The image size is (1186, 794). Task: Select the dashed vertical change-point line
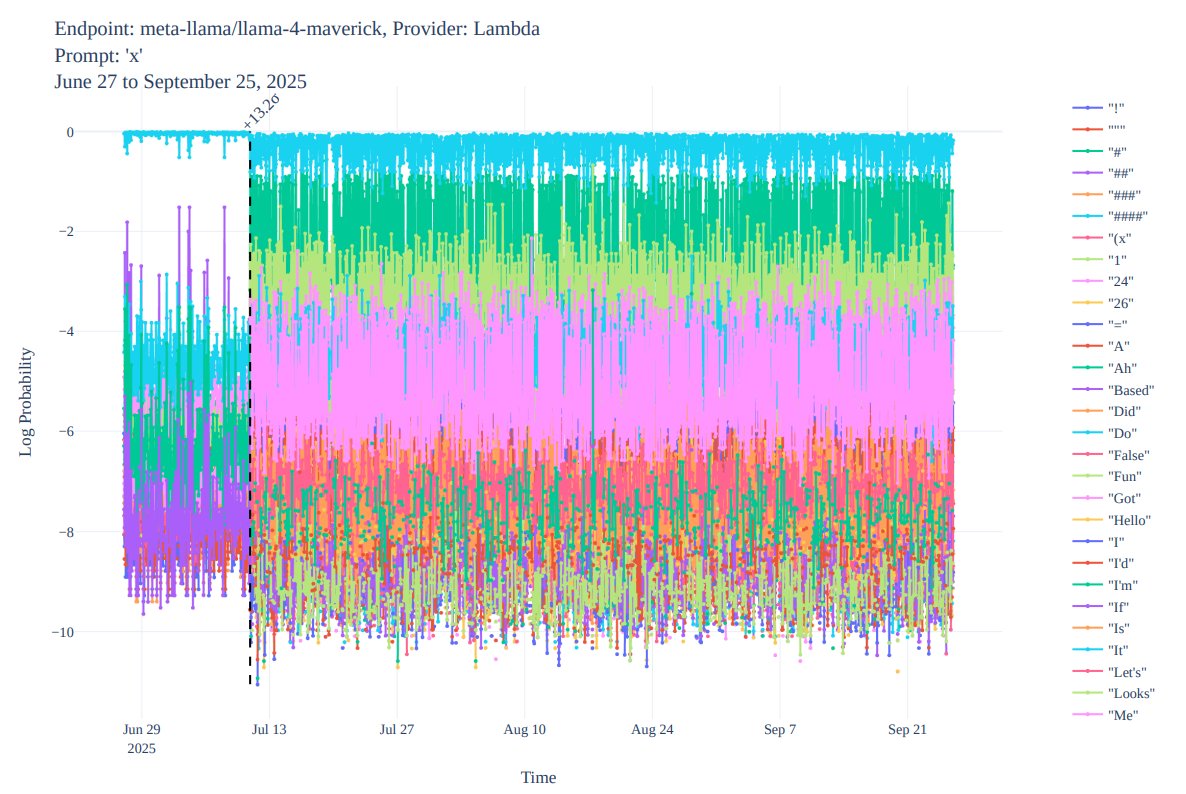(250, 408)
